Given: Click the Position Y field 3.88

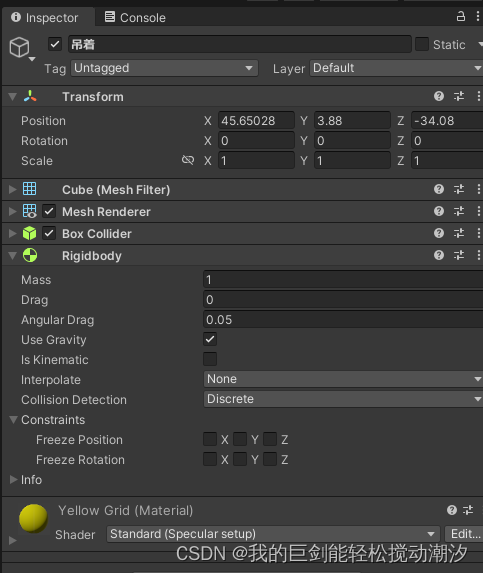Looking at the screenshot, I should (x=352, y=121).
